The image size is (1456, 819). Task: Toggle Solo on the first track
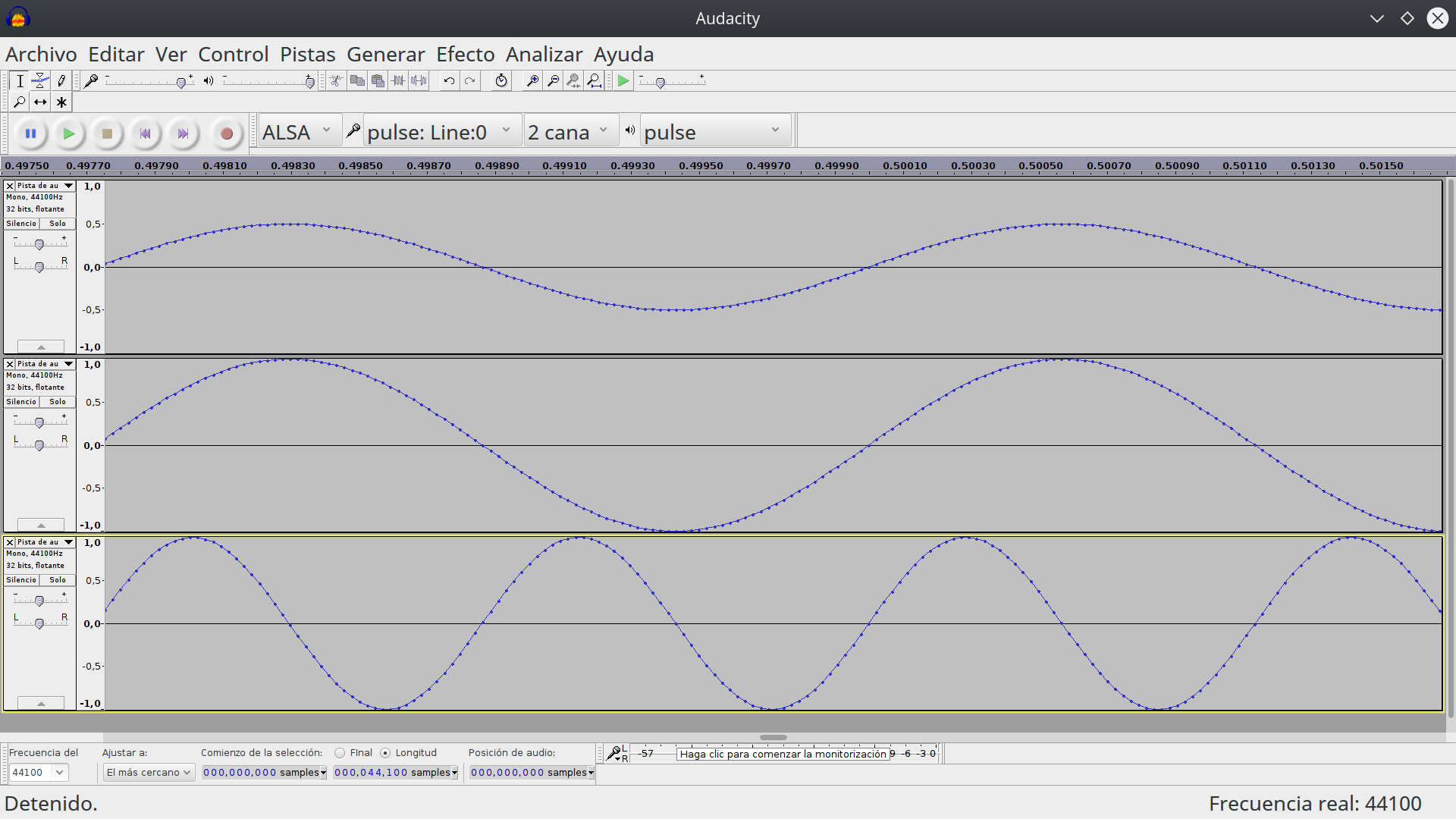58,224
